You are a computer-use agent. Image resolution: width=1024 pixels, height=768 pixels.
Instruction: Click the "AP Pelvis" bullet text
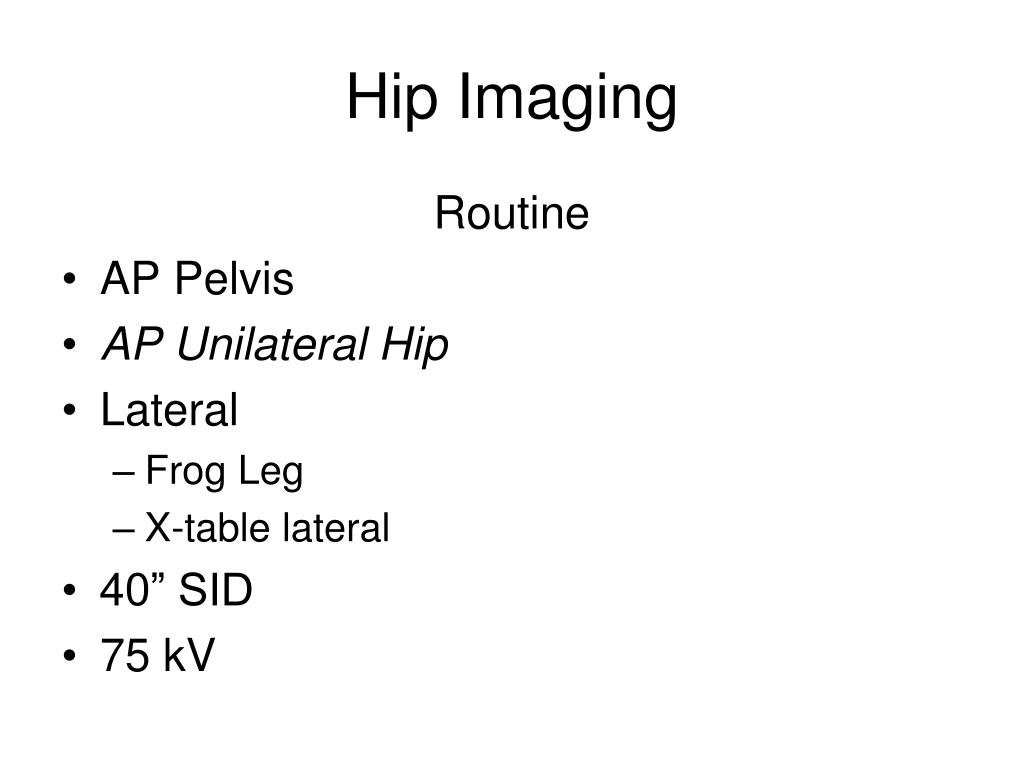pos(197,280)
